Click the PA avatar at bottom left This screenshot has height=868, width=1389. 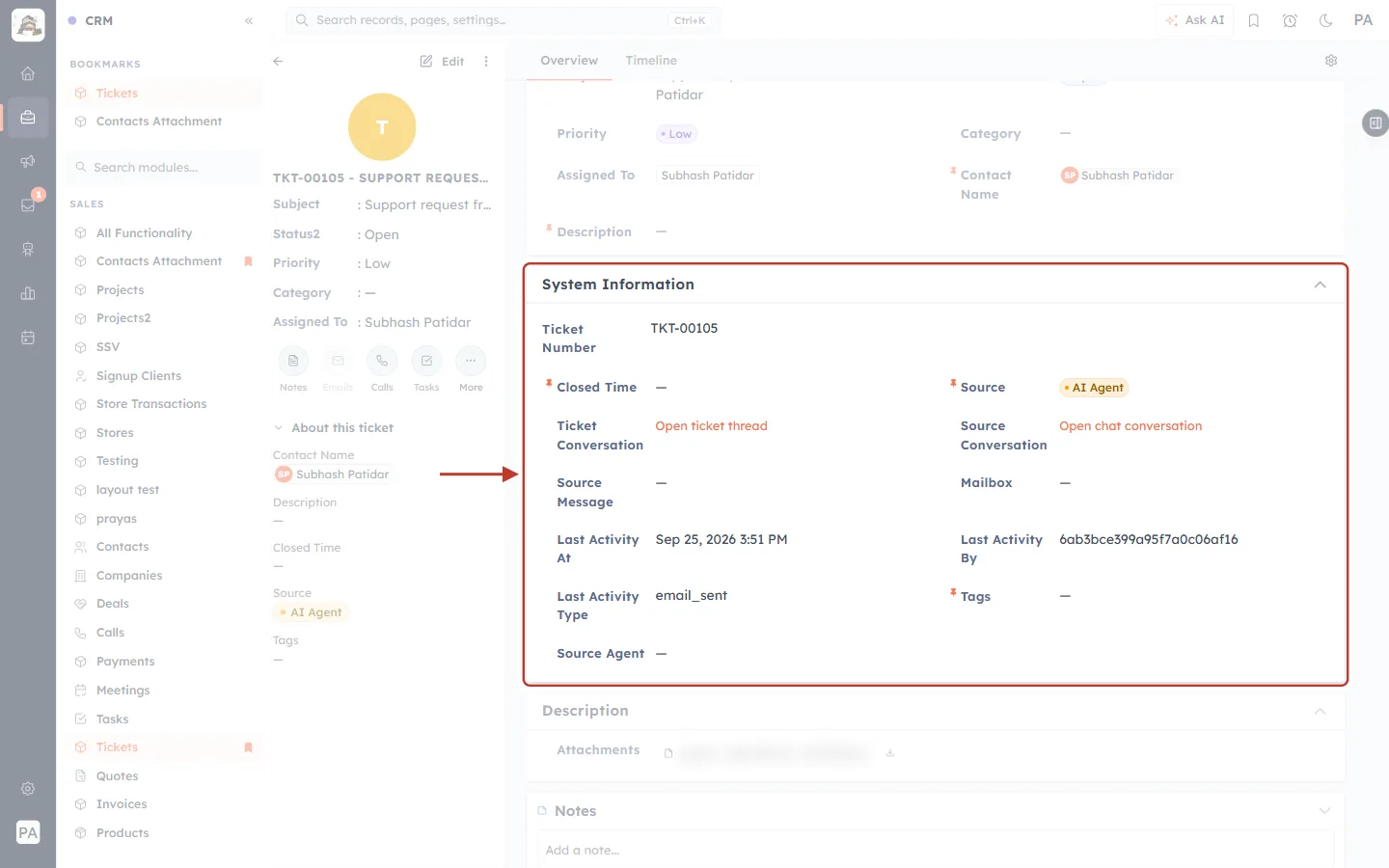[x=28, y=832]
